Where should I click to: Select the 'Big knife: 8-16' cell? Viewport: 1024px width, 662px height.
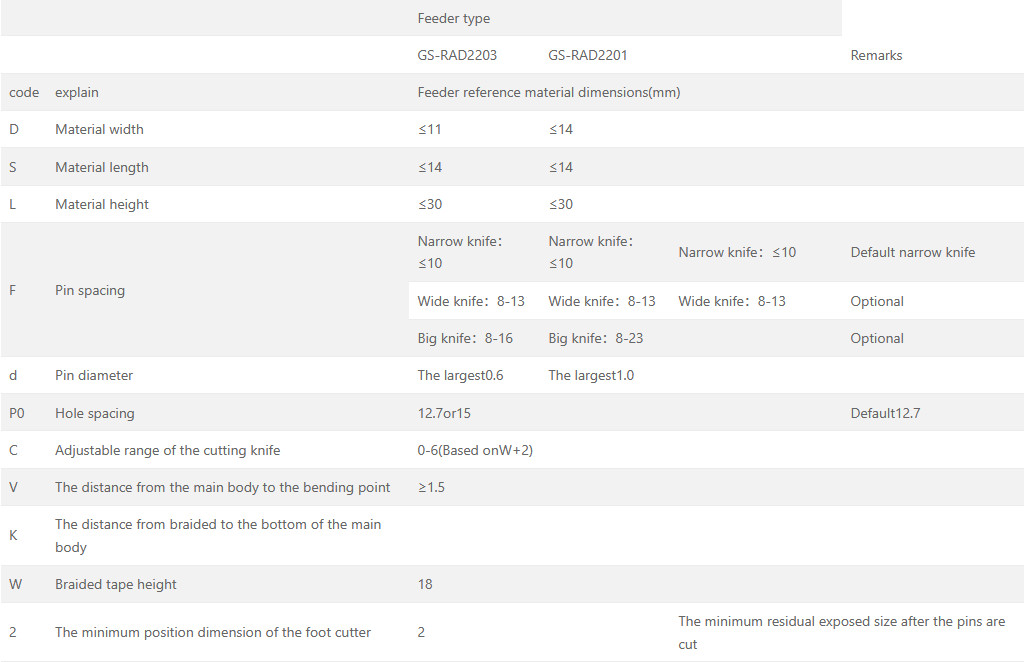click(x=465, y=339)
